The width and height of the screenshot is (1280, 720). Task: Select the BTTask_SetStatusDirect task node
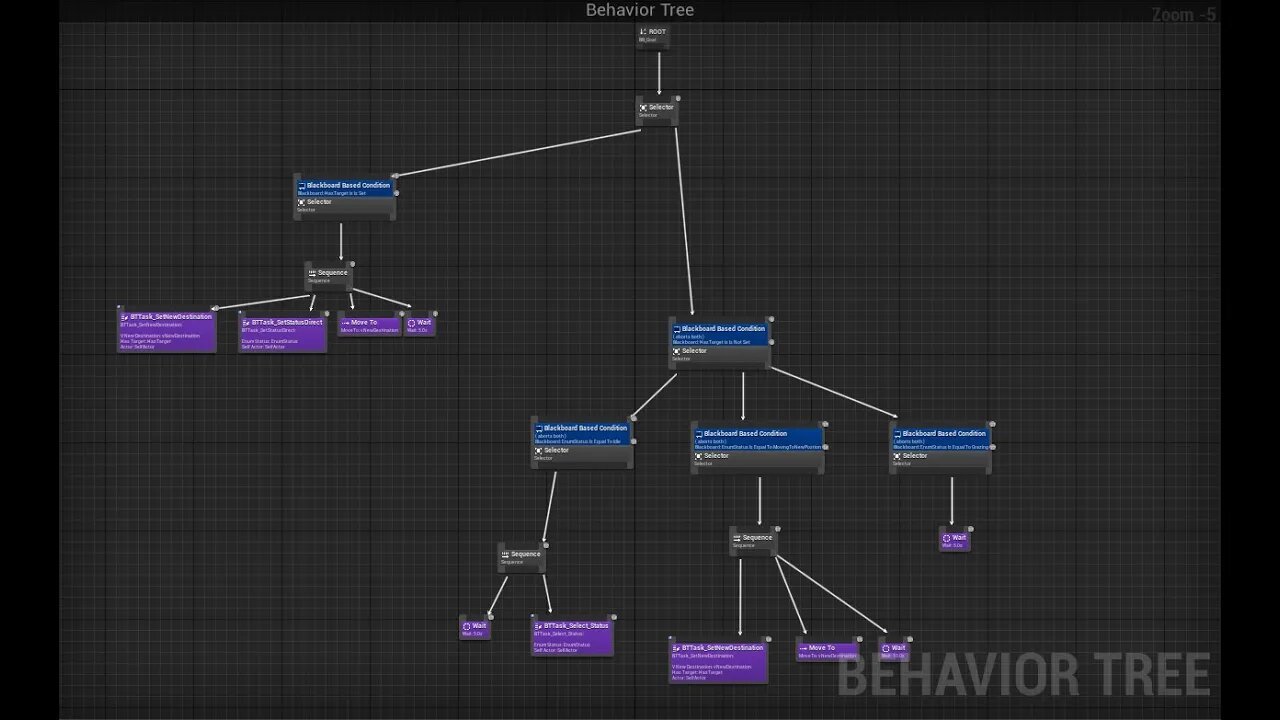pyautogui.click(x=283, y=334)
